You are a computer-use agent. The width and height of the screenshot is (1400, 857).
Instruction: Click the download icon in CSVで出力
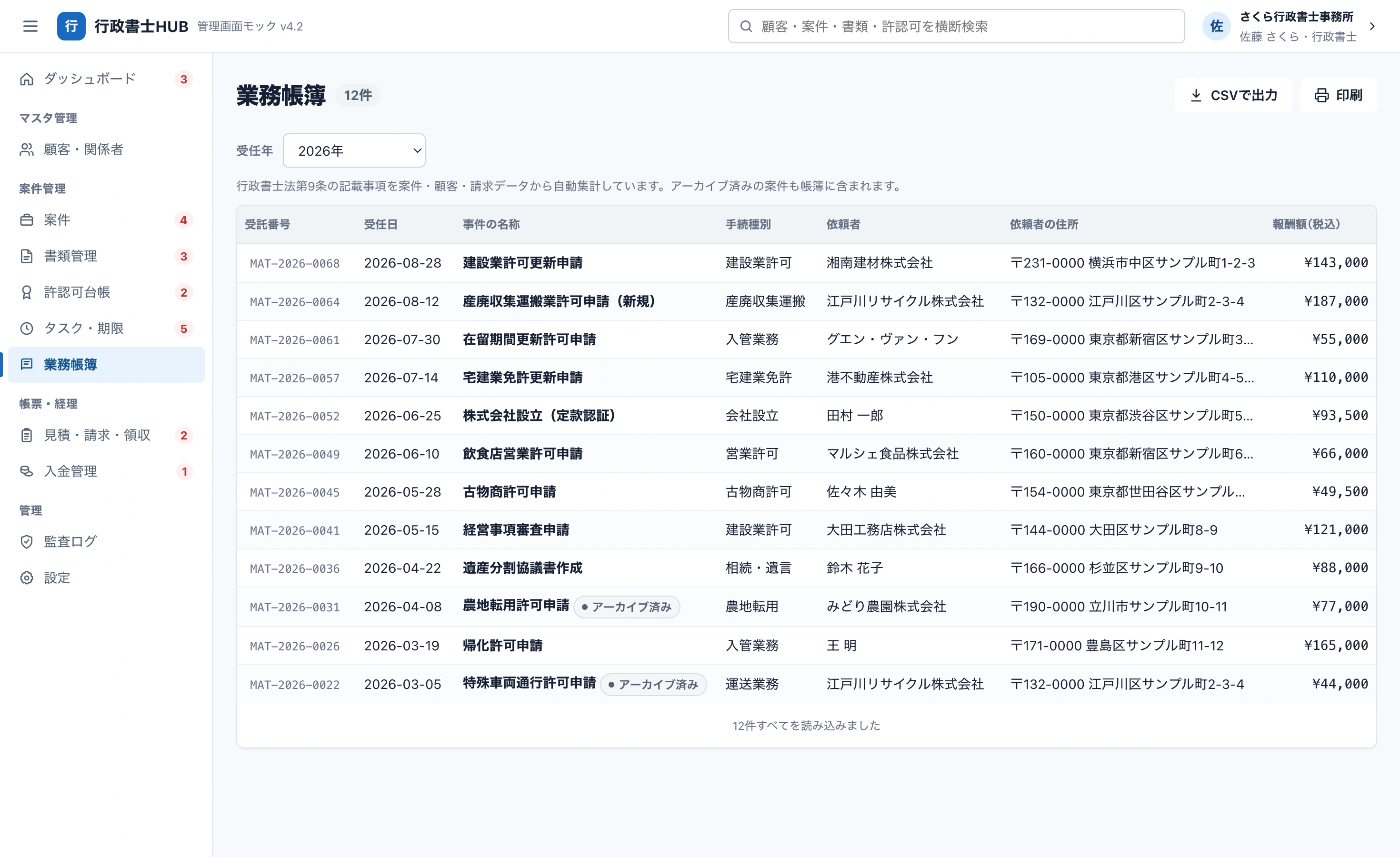[x=1195, y=95]
